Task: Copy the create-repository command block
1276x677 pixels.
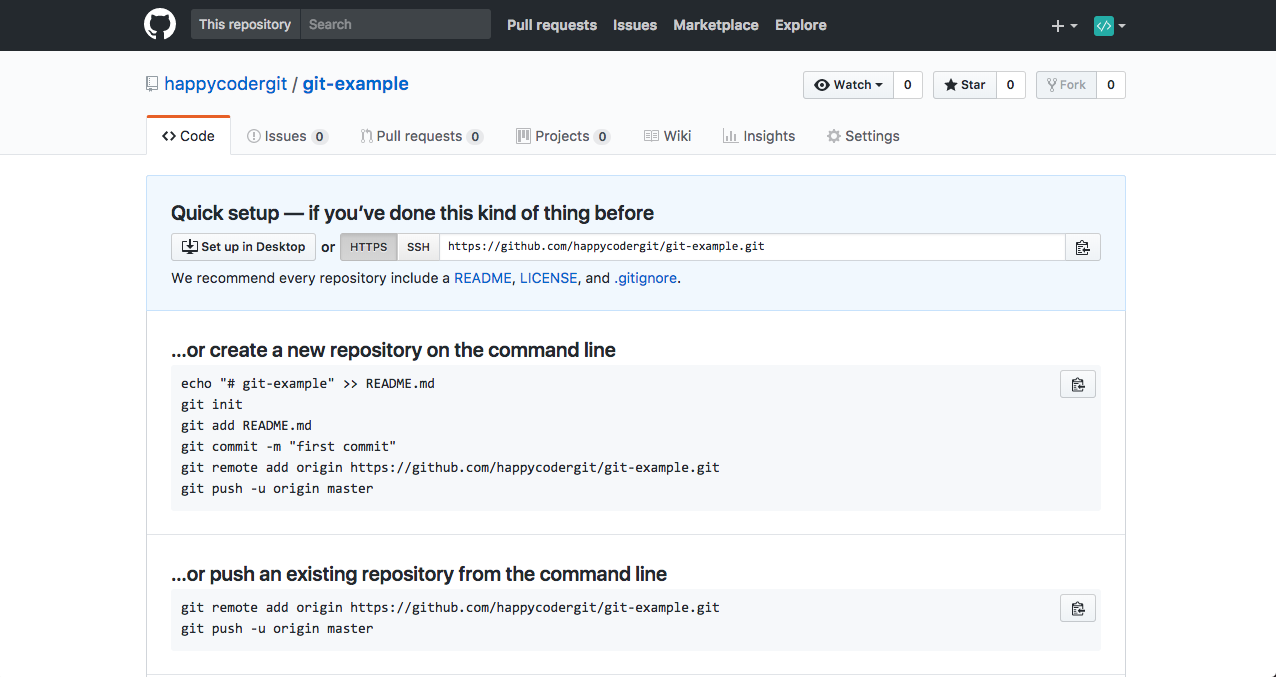Action: click(1077, 383)
